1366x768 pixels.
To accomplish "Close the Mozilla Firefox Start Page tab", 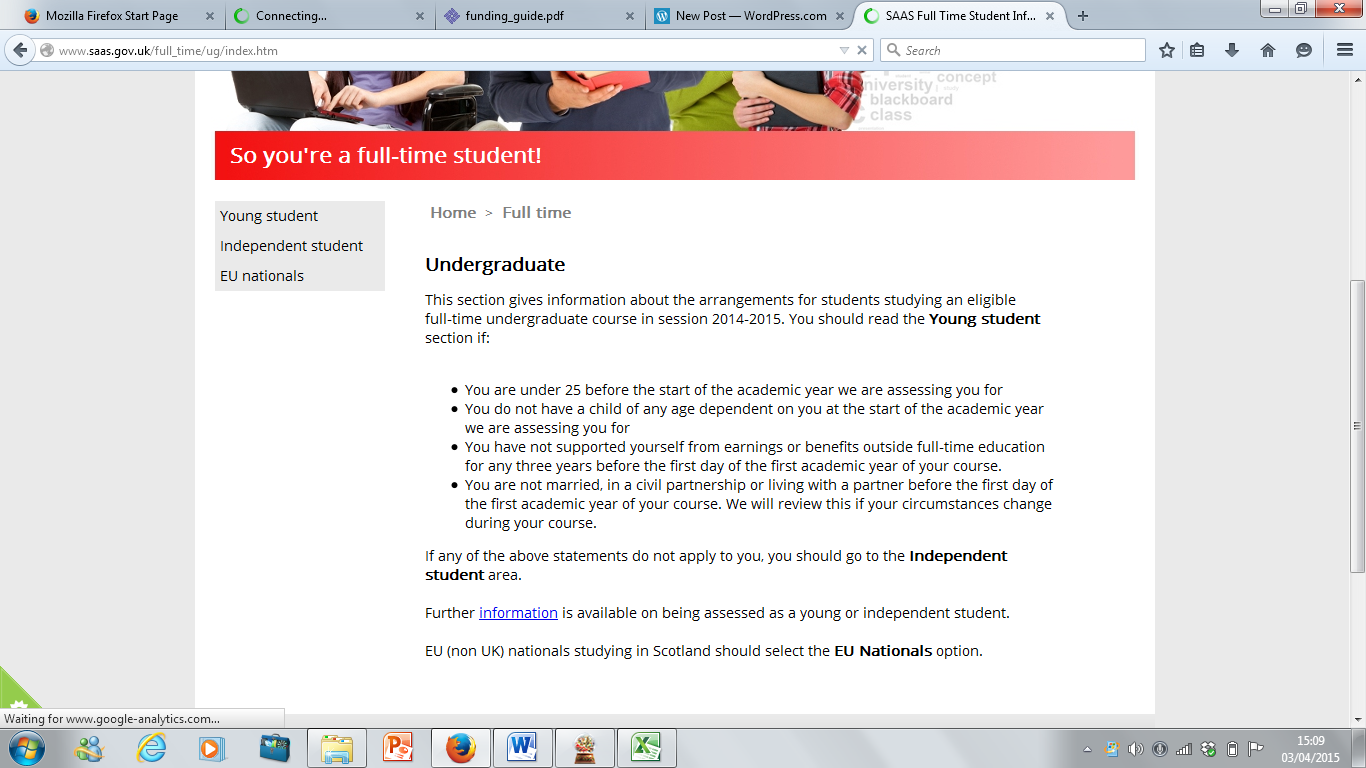I will point(209,16).
